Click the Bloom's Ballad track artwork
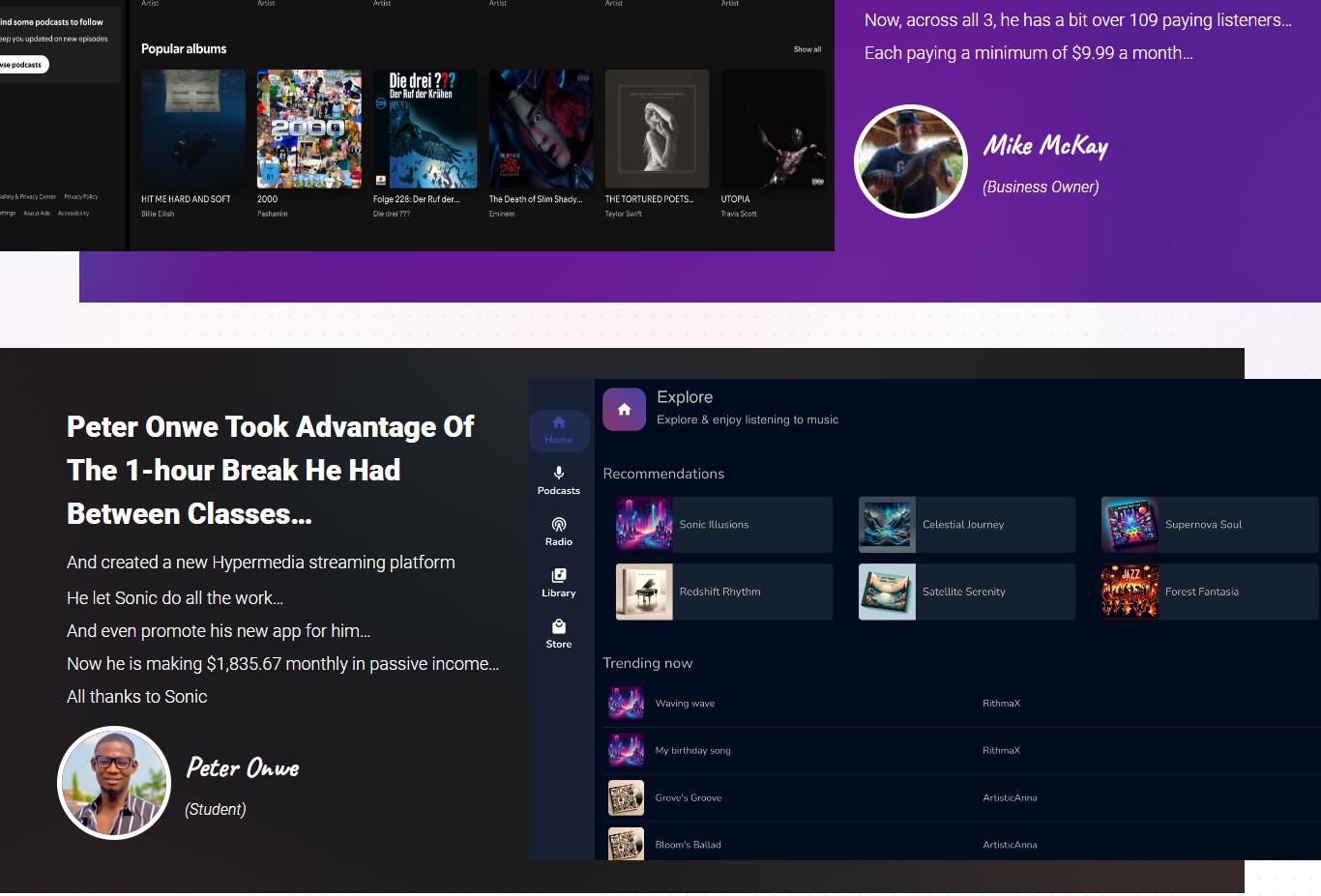1321x896 pixels. click(626, 844)
